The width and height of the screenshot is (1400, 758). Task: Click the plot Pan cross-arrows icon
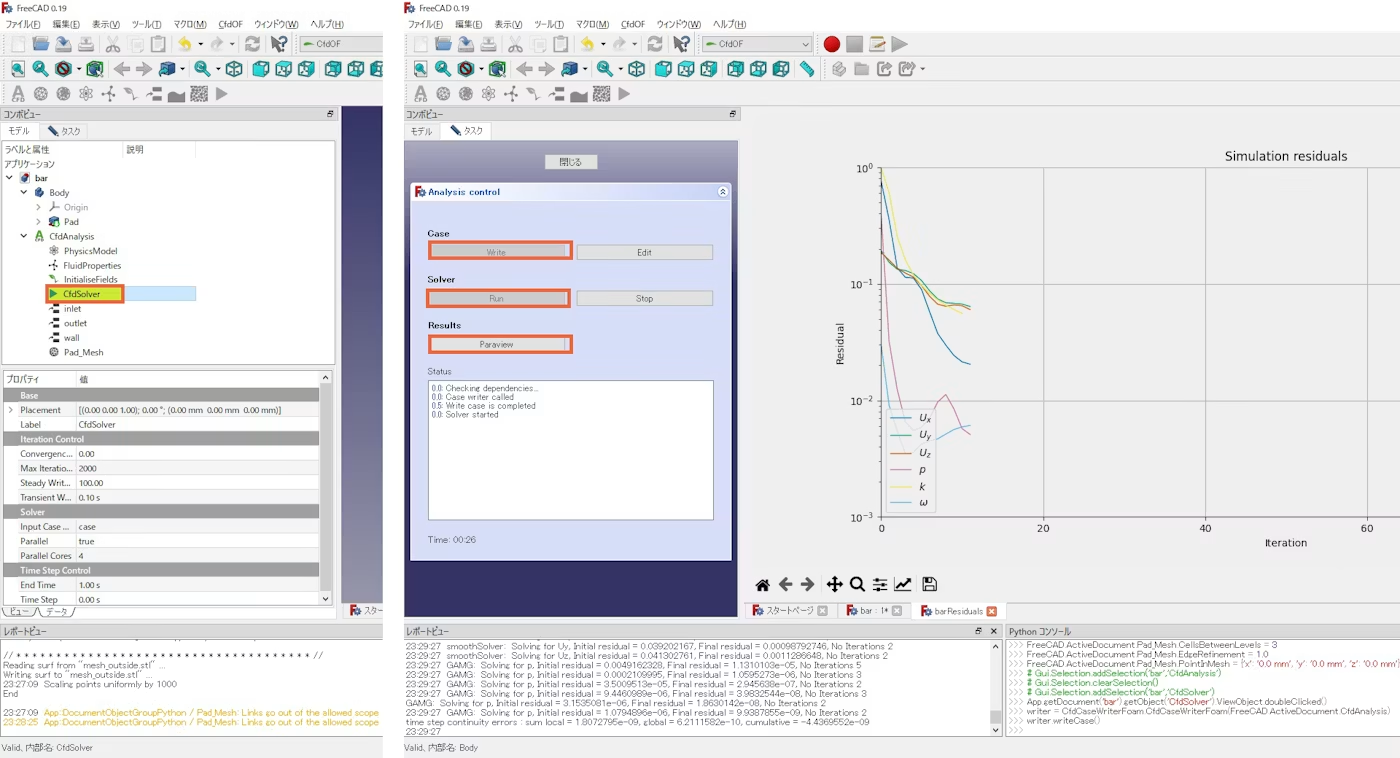834,585
